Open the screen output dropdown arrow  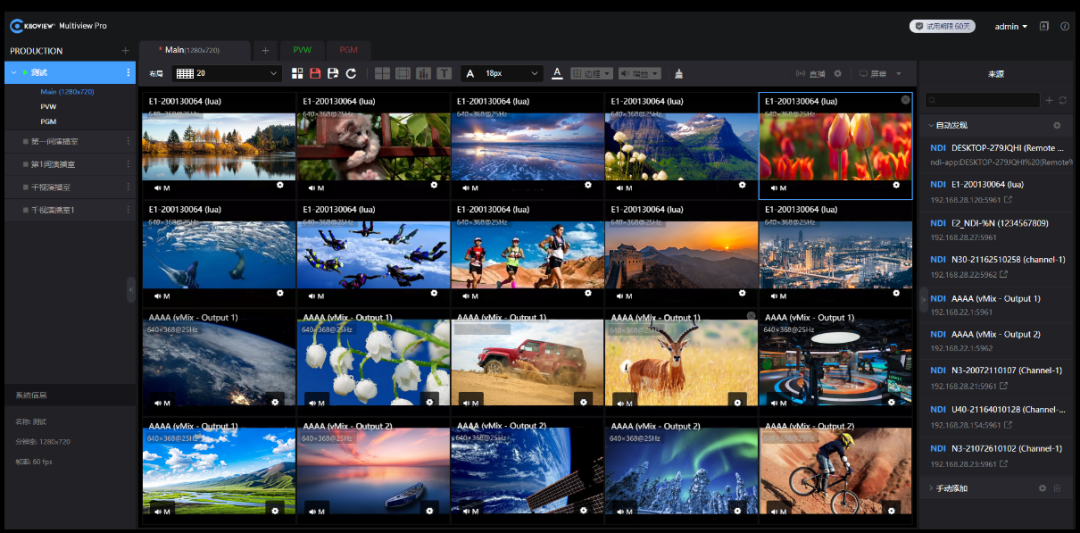[x=899, y=74]
